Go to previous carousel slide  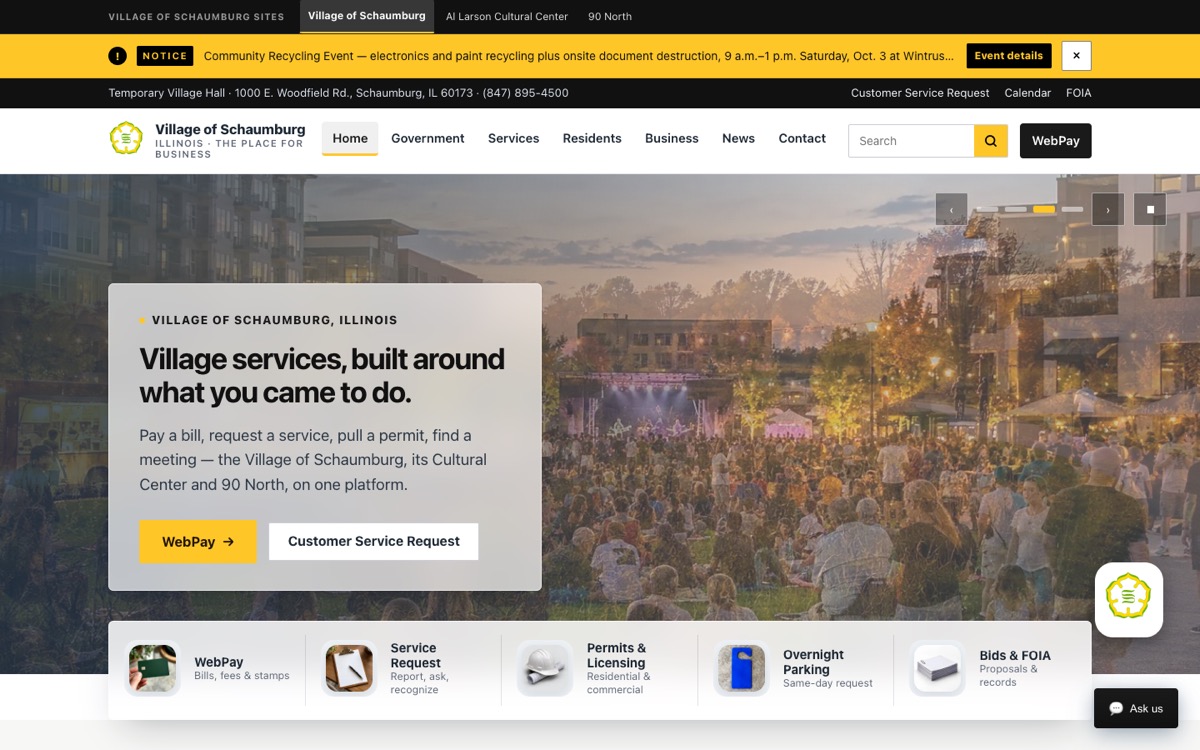(951, 209)
